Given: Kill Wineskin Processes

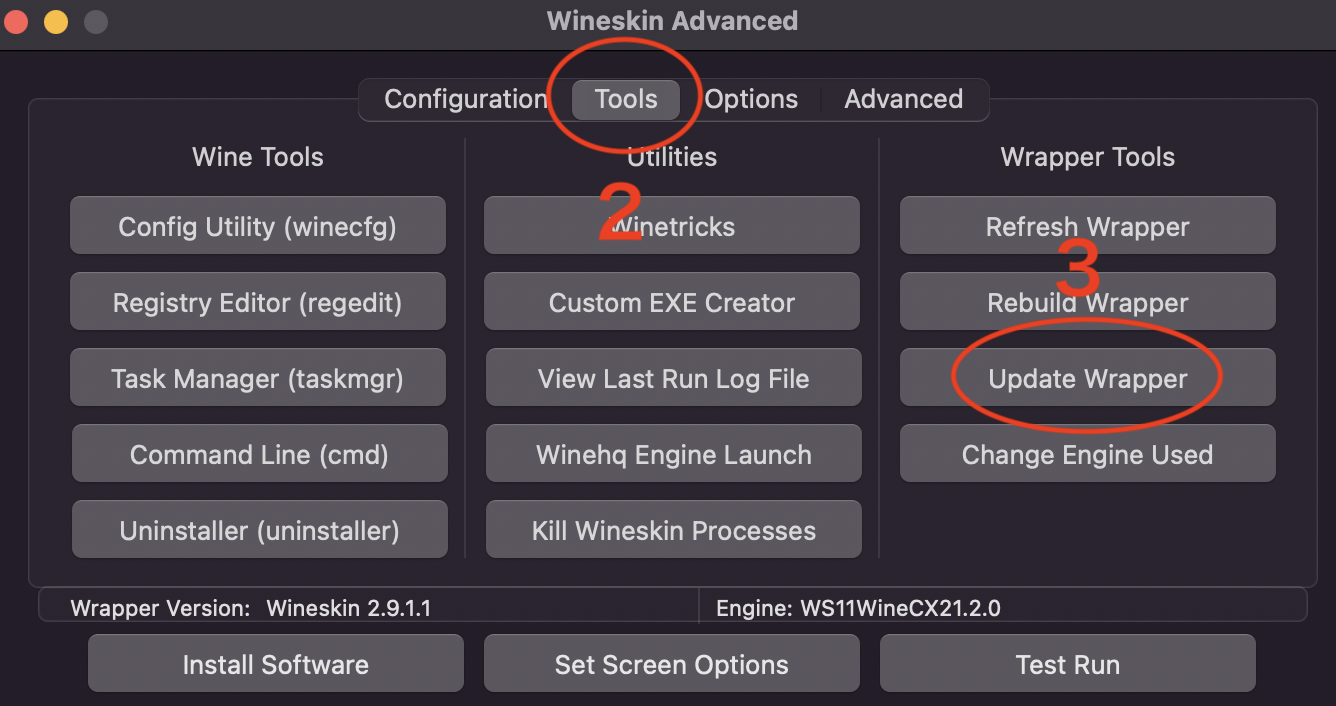Looking at the screenshot, I should pyautogui.click(x=673, y=530).
